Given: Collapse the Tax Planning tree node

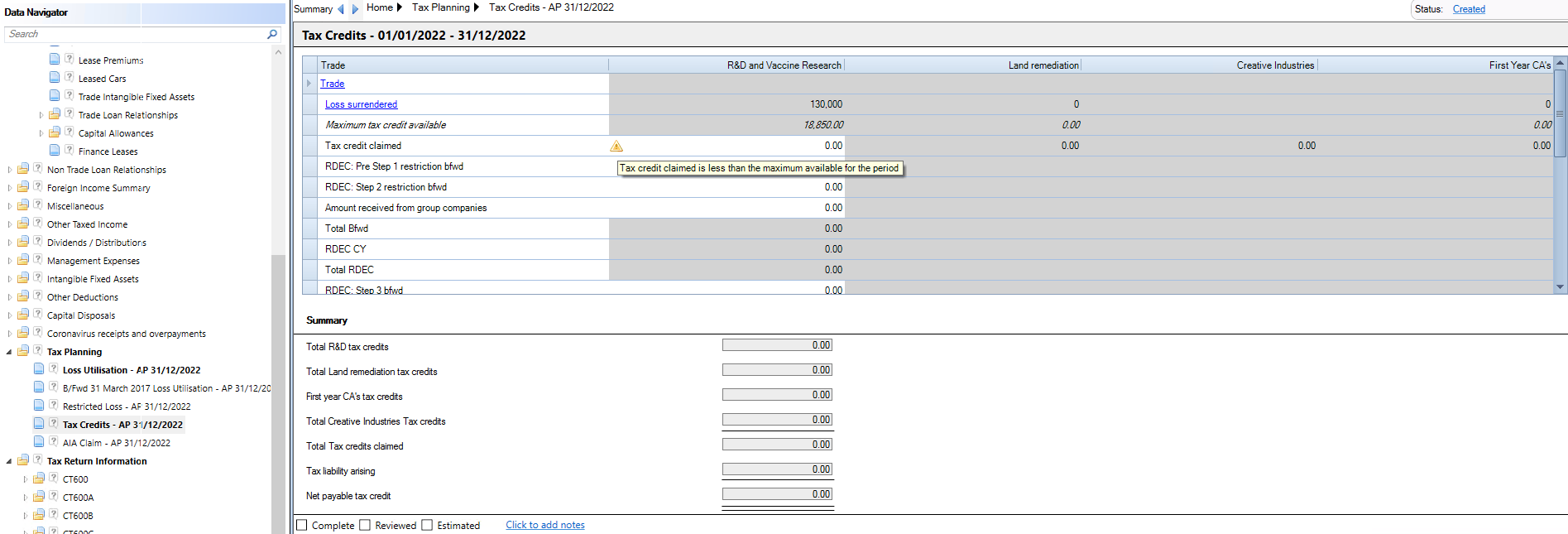Looking at the screenshot, I should tap(9, 352).
